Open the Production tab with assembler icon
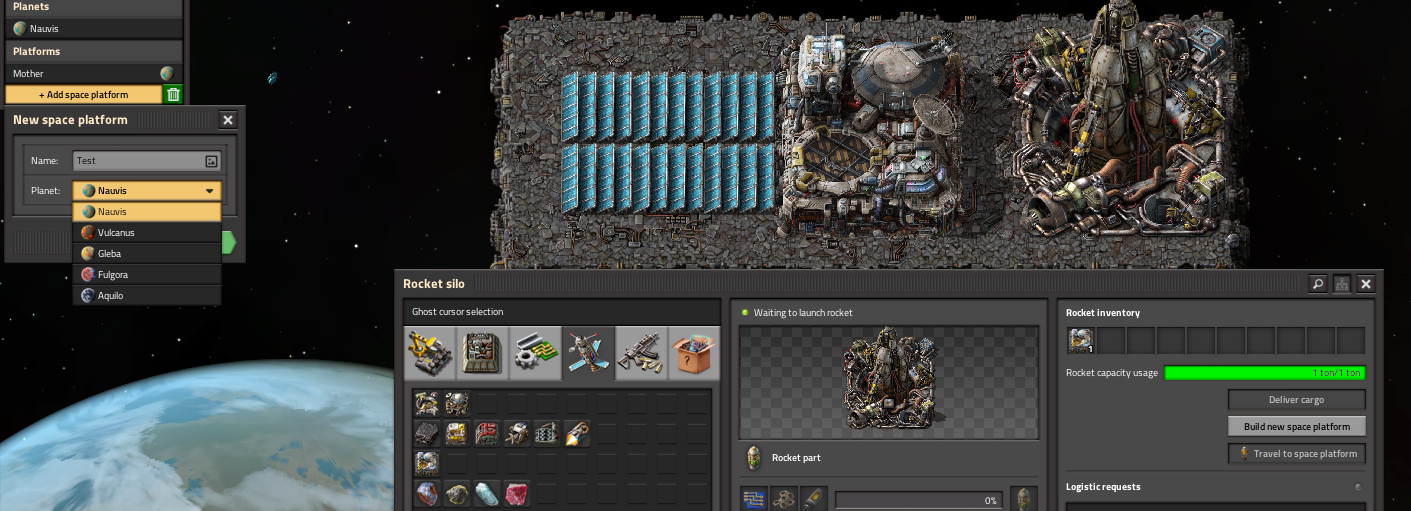 pos(484,354)
